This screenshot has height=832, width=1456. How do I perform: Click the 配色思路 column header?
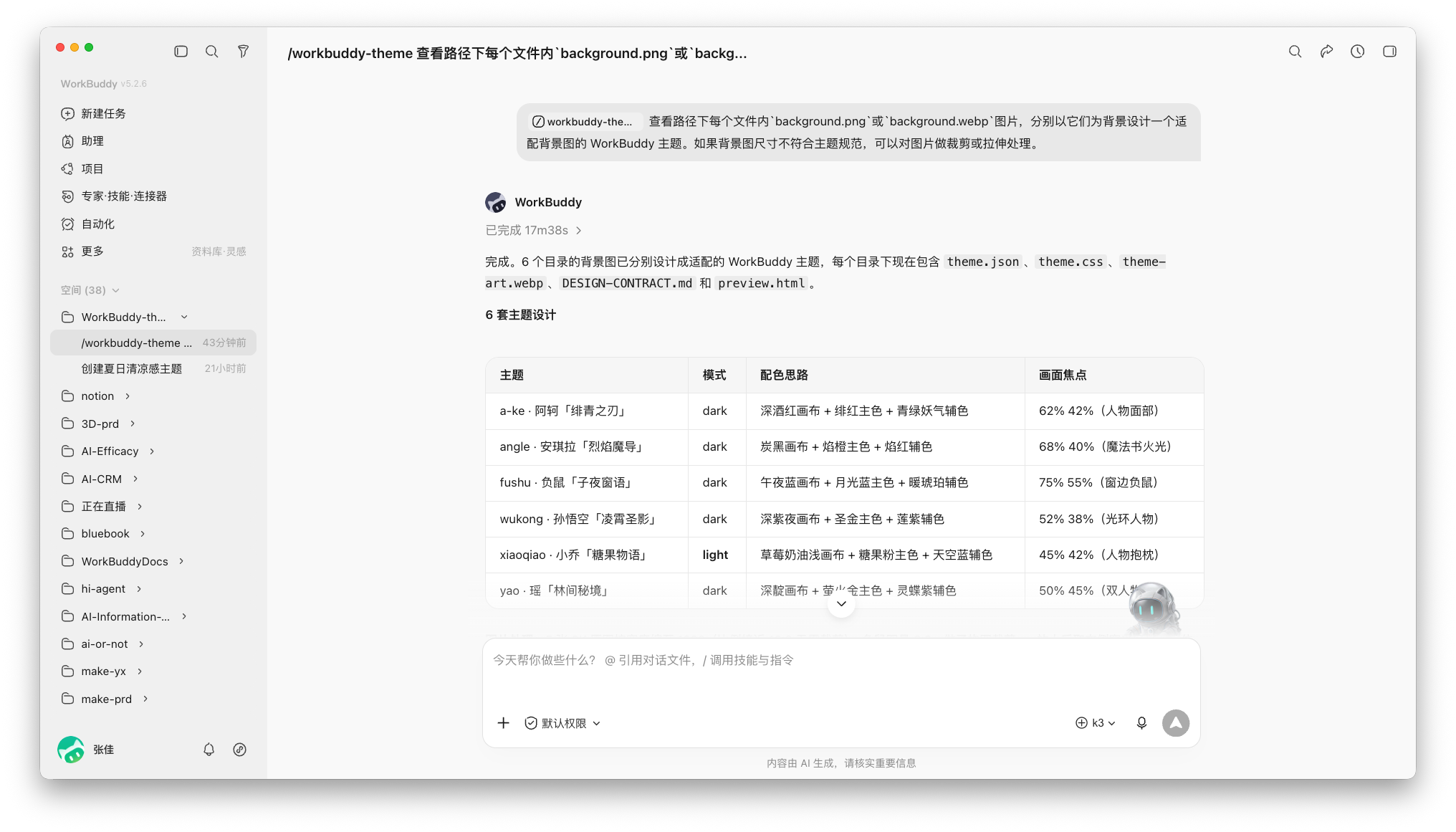(x=886, y=375)
